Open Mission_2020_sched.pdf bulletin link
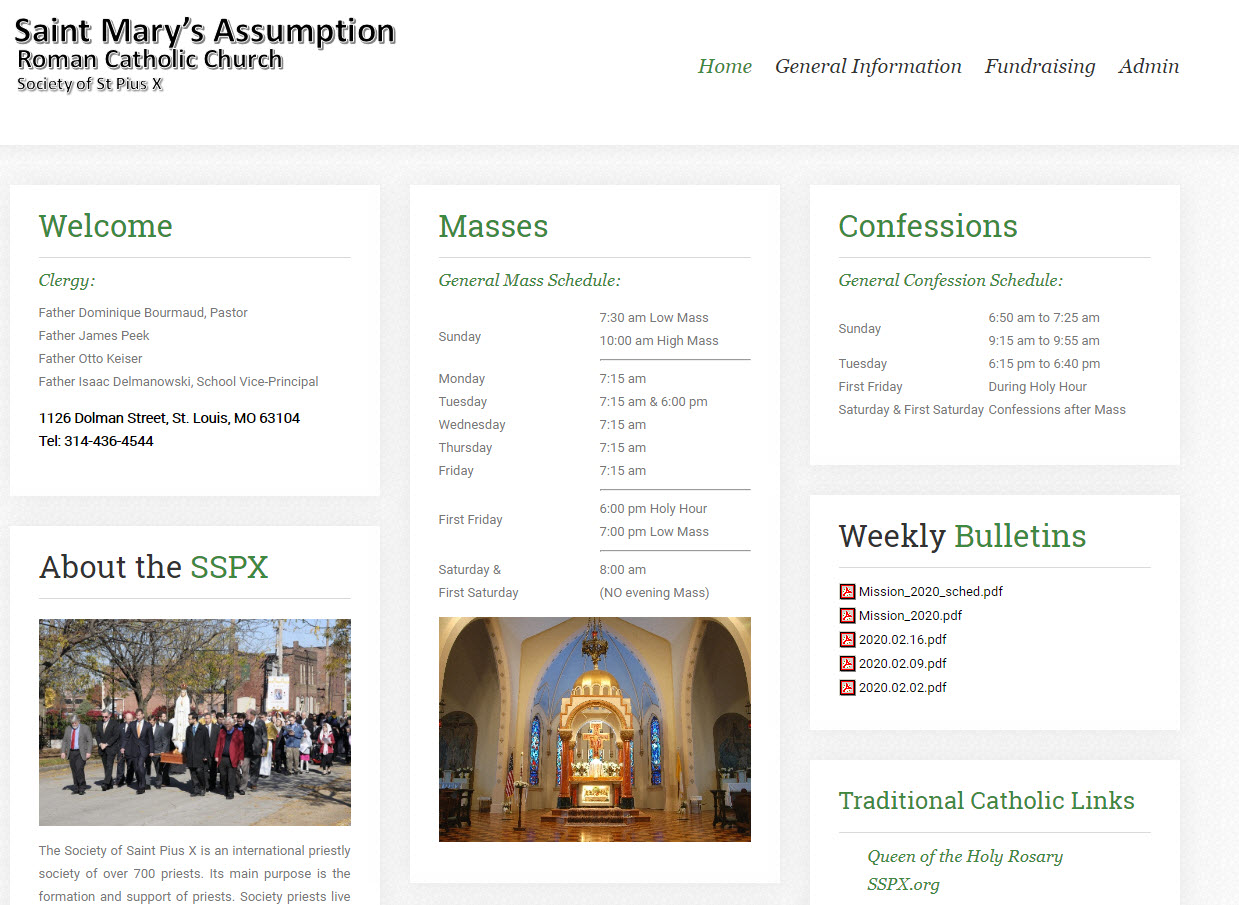Viewport: 1239px width, 905px height. coord(931,592)
